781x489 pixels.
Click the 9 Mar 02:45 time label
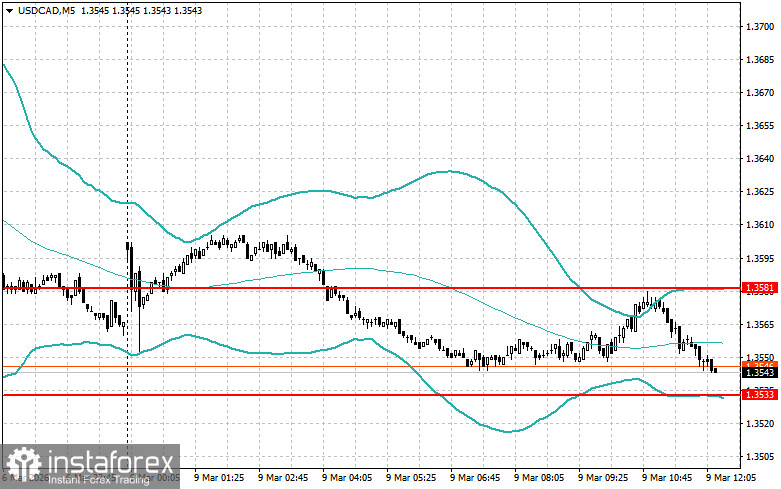coord(283,478)
